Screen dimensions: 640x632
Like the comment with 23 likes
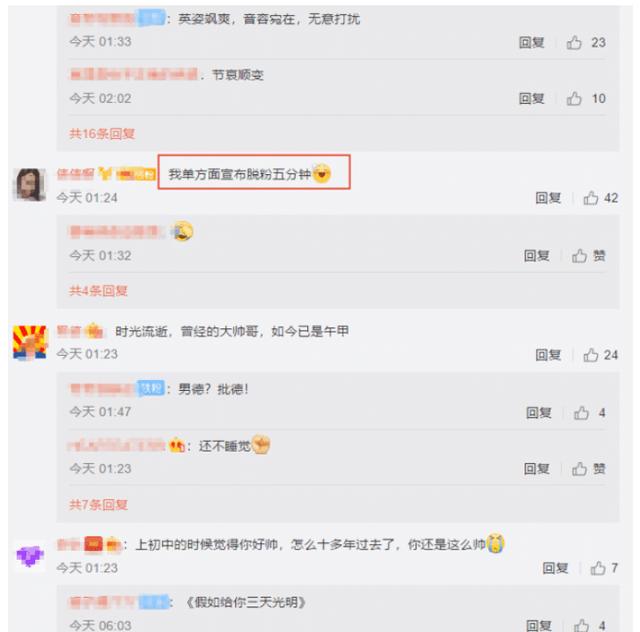(574, 42)
